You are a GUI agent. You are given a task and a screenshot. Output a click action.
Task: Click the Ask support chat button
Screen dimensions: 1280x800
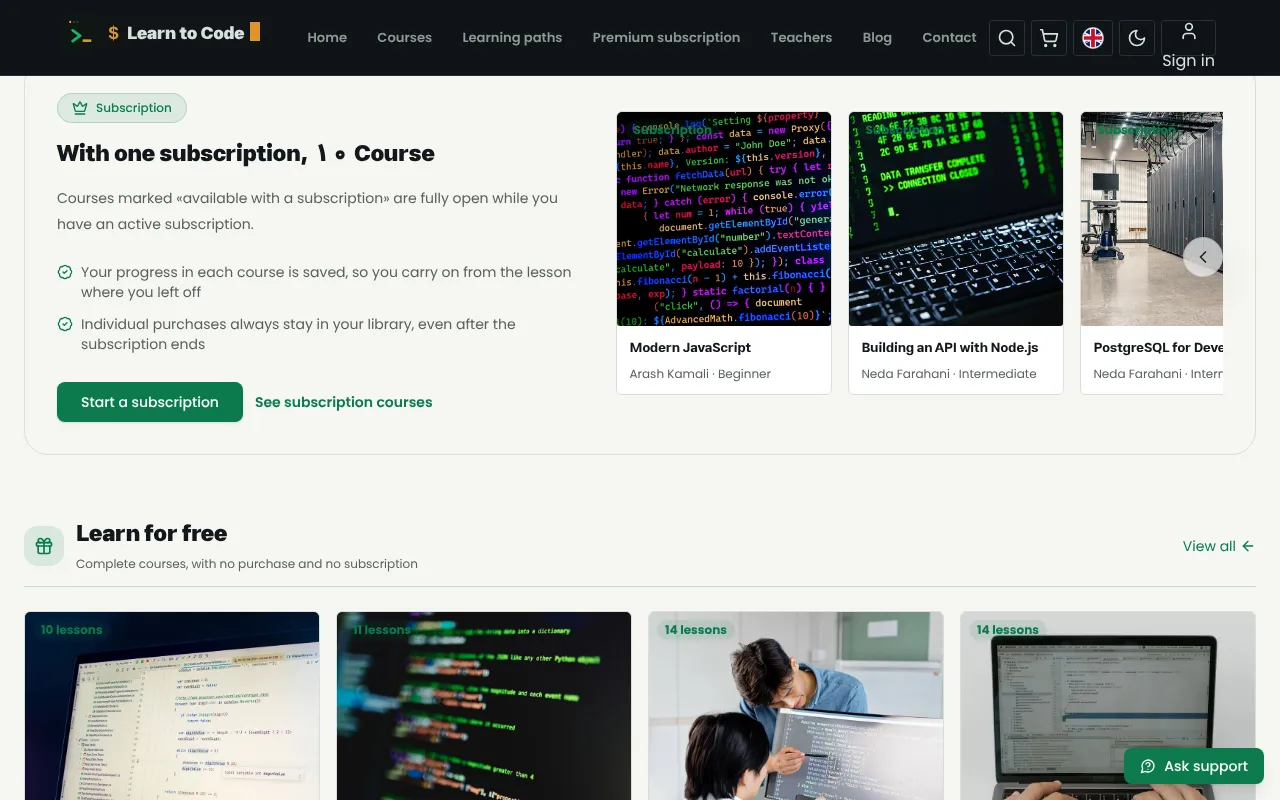point(1194,766)
